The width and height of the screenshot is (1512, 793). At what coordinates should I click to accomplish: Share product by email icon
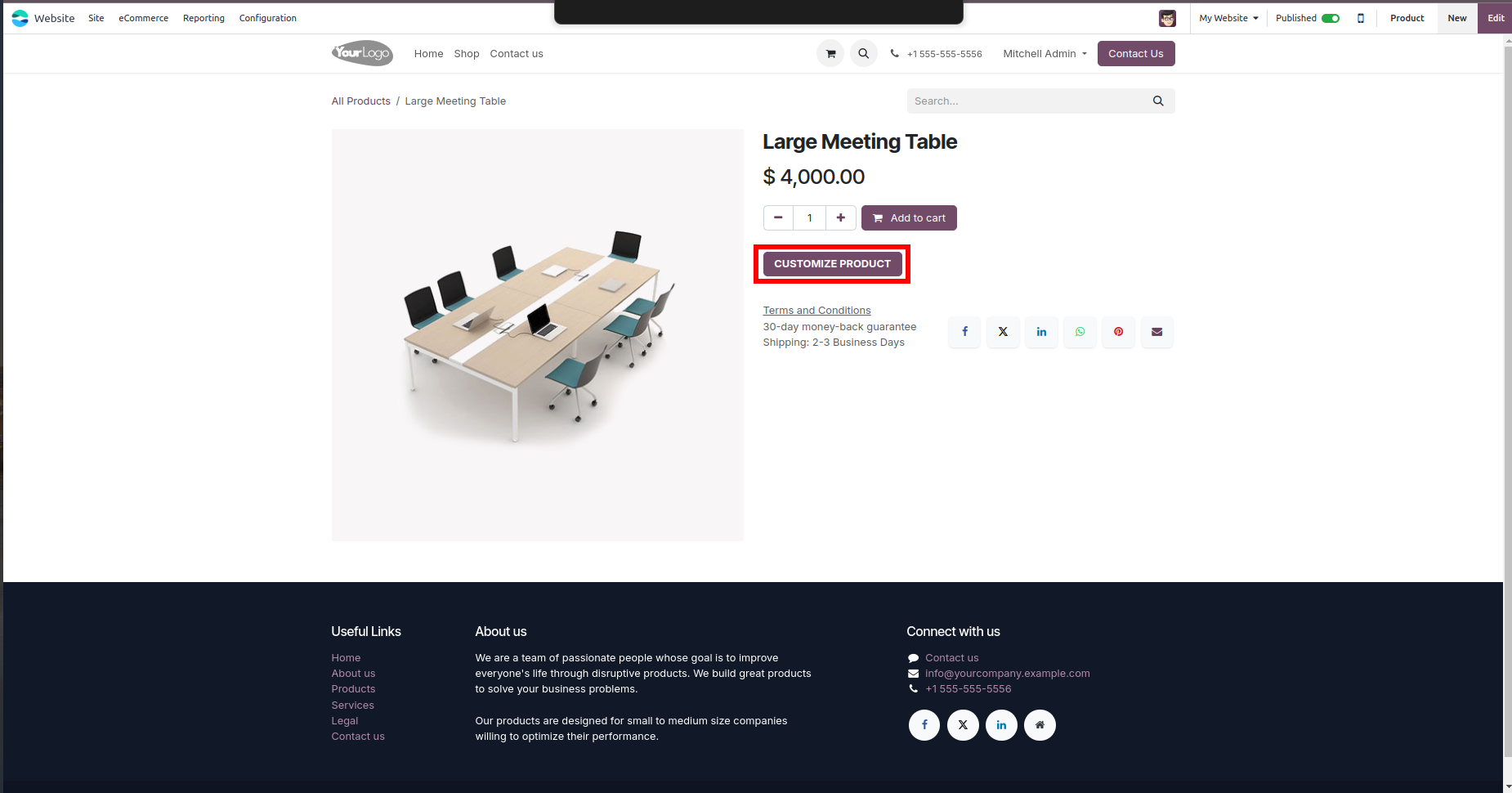click(x=1156, y=332)
